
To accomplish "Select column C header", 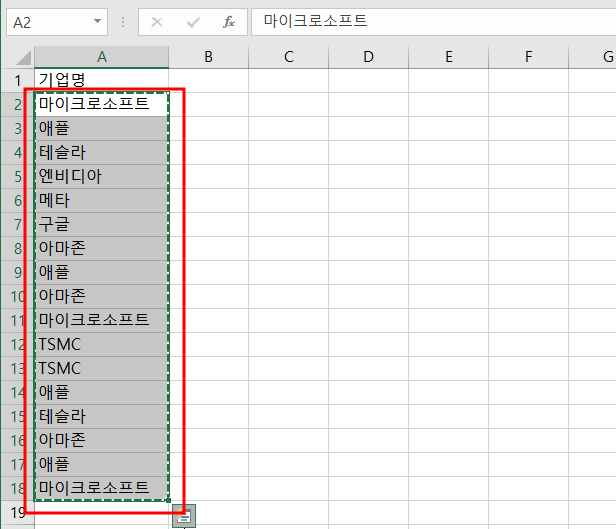I will [x=289, y=57].
